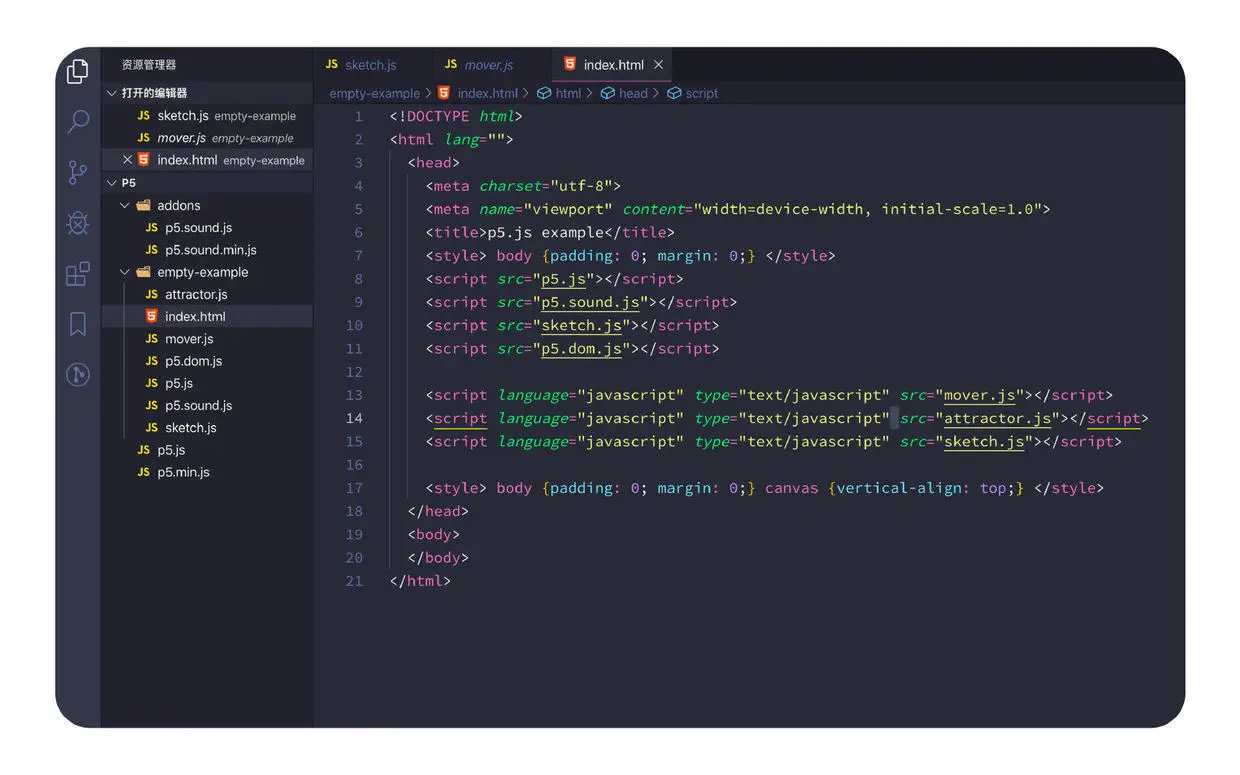Screen dimensions: 1240x775
Task: Select index.html in empty-example folder
Action: coord(209,316)
